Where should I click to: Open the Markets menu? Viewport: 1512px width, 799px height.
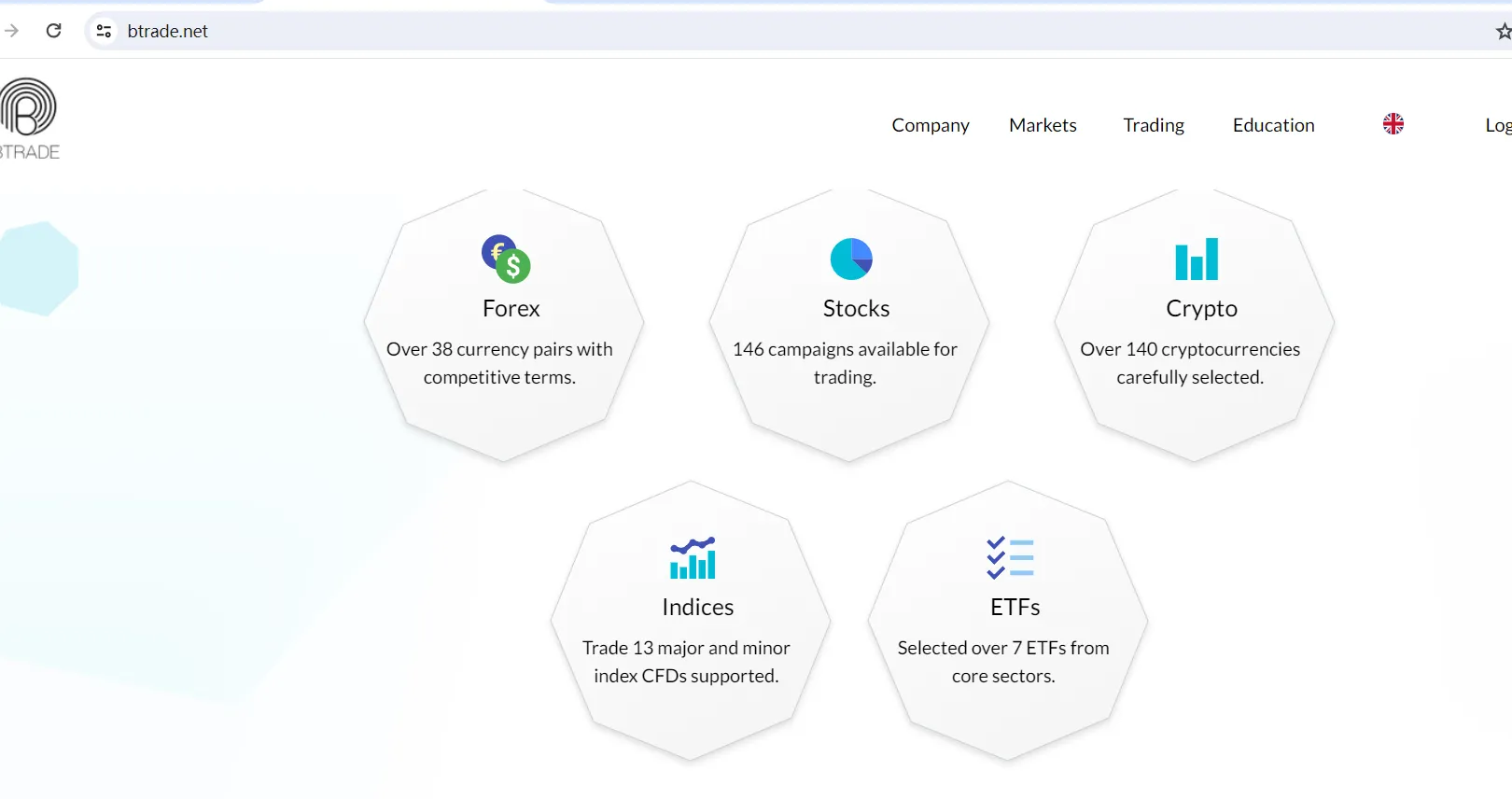(1043, 125)
